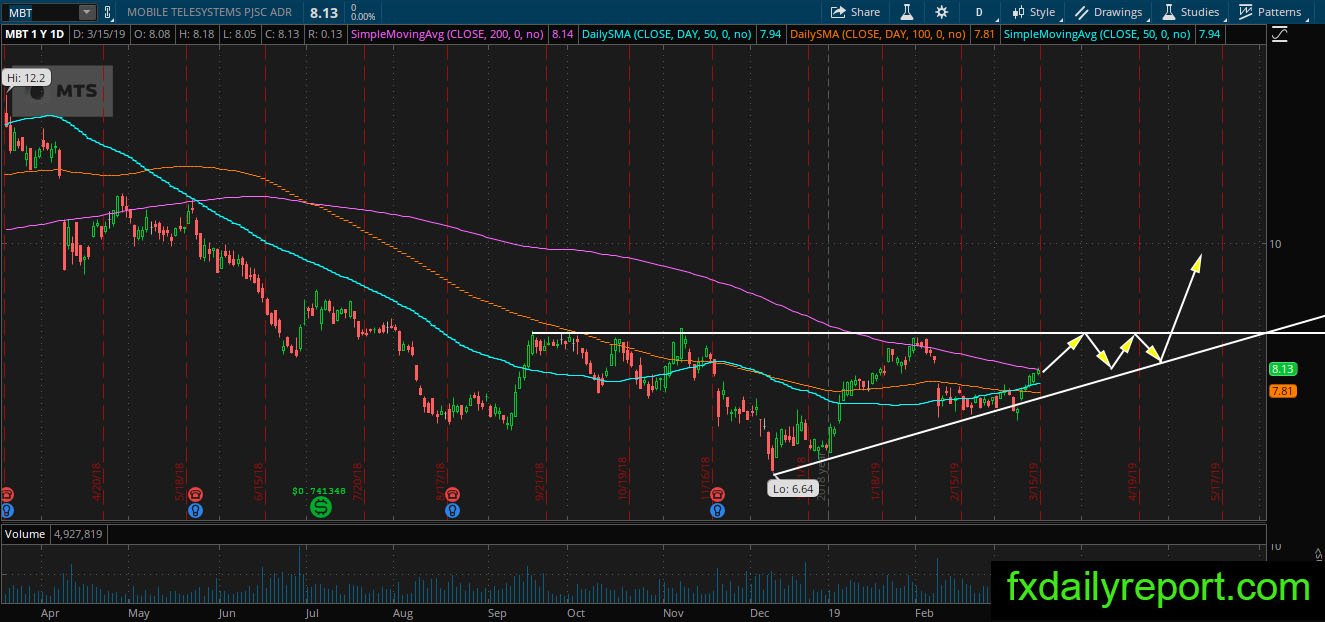Click the 10 price axis label

coord(1274,244)
